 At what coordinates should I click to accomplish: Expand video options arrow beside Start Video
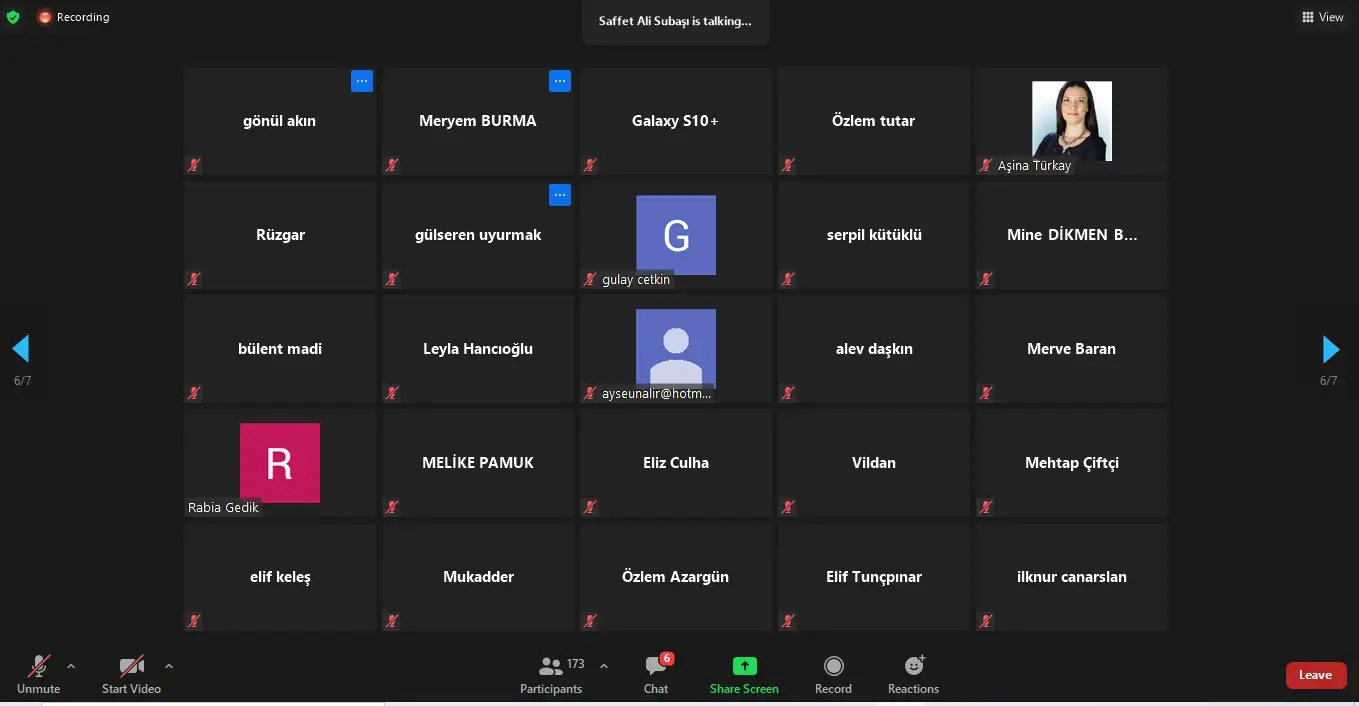168,665
